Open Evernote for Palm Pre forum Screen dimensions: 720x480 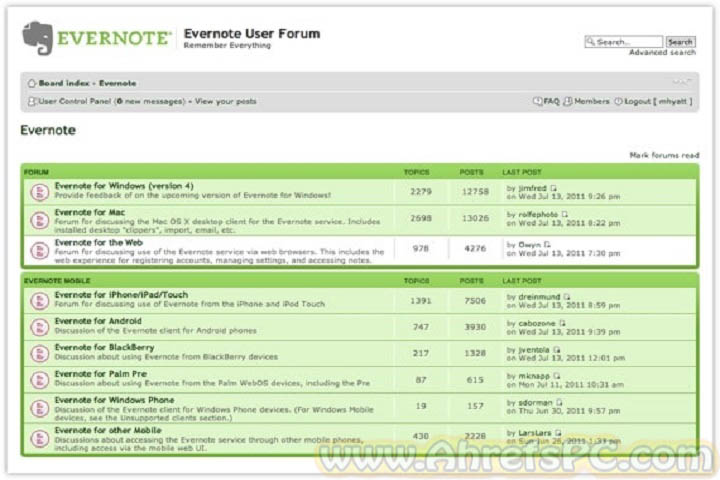coord(101,374)
